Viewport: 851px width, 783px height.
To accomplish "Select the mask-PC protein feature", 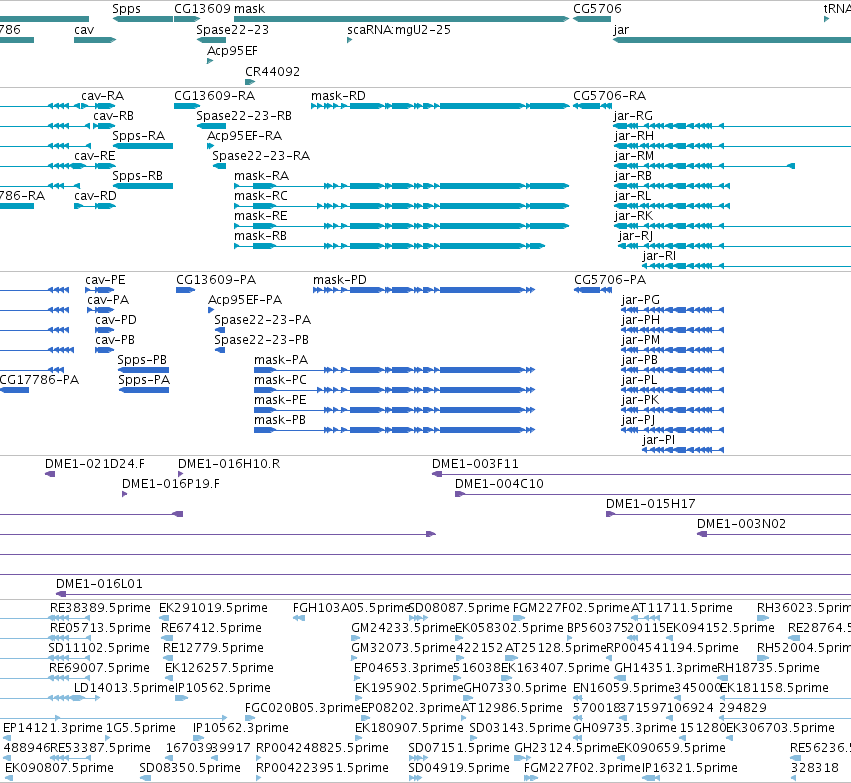I will pos(395,390).
